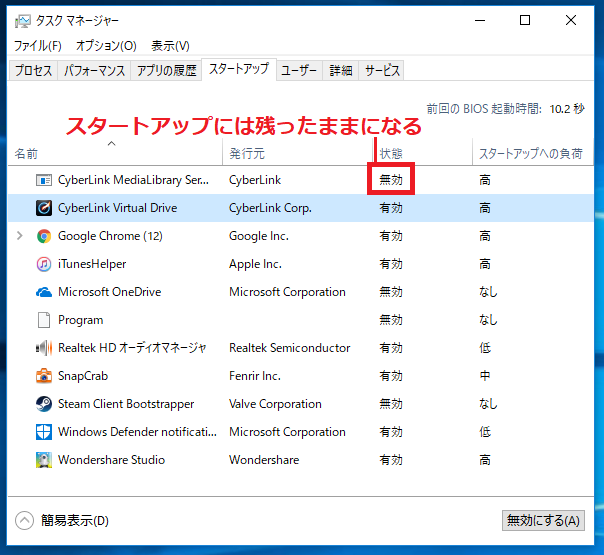
Task: Click the Valve Corporation publisher cell
Action: click(x=275, y=404)
